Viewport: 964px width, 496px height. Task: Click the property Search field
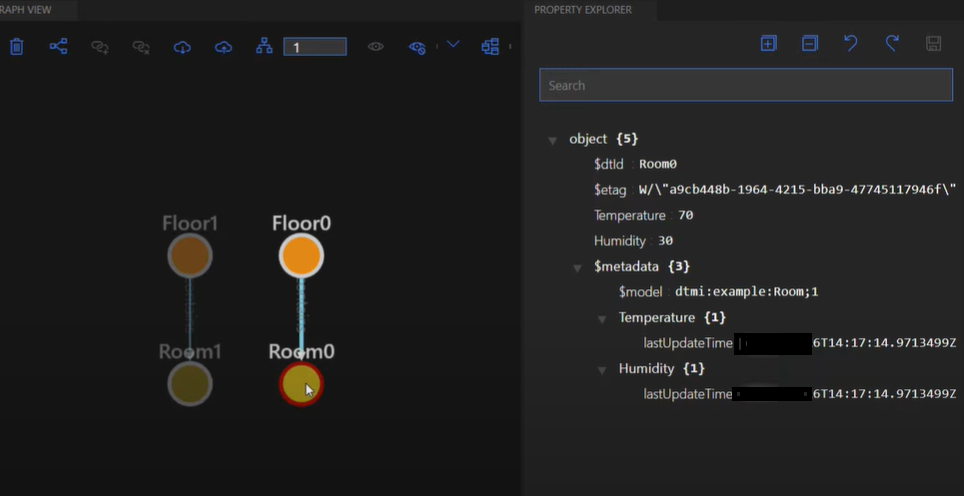745,85
